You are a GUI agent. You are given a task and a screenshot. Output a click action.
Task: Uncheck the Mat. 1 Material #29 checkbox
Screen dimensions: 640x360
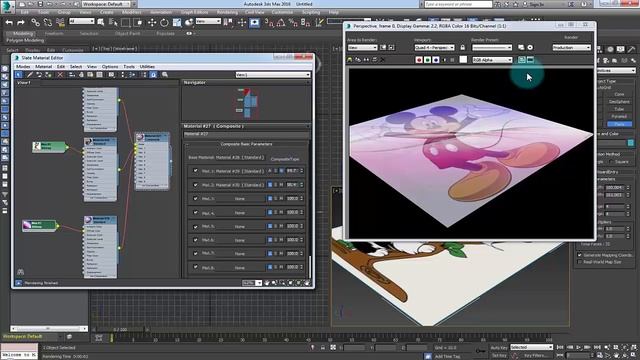point(196,171)
